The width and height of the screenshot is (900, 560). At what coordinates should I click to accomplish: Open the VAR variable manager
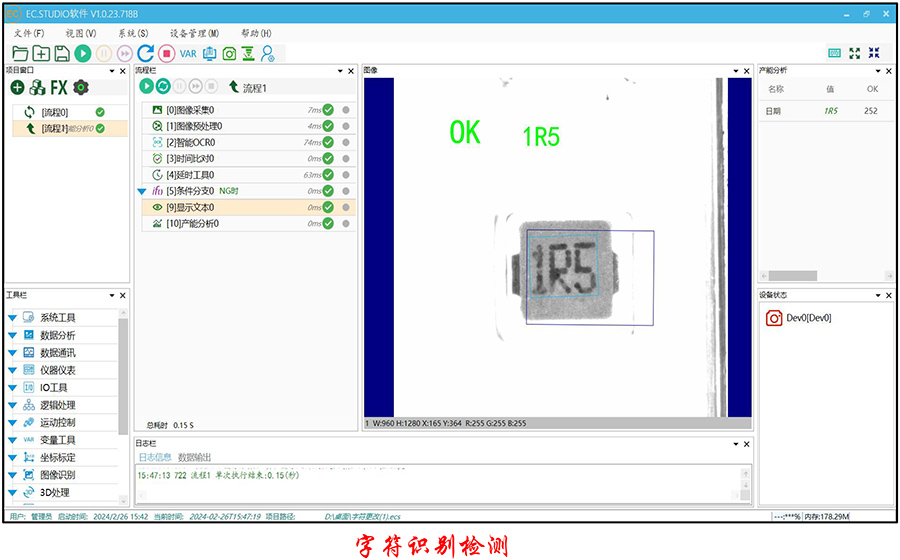tap(188, 53)
